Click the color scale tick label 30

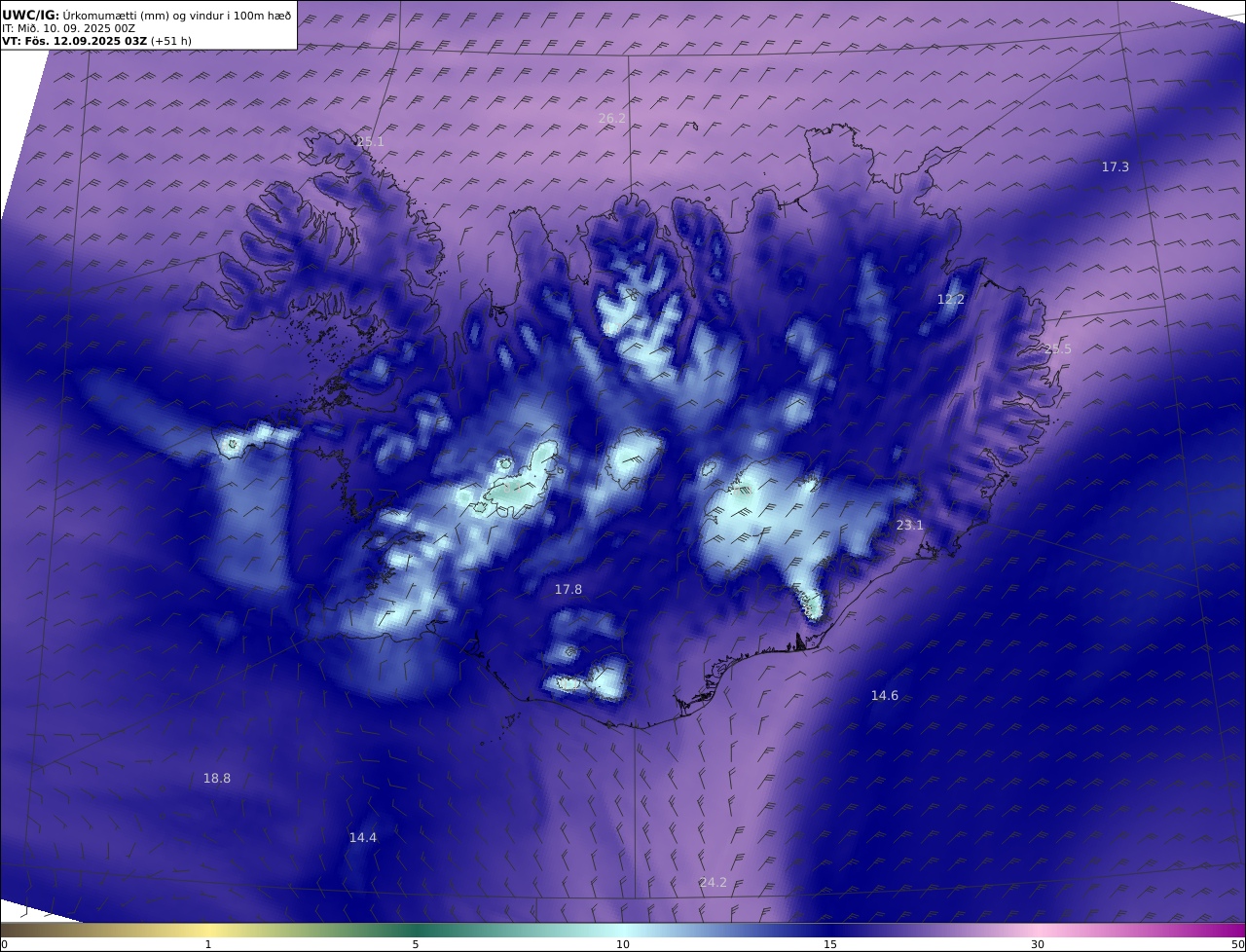pos(1038,944)
